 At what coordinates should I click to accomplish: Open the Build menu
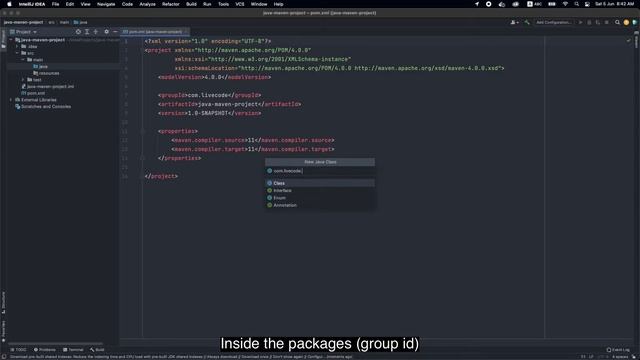tap(191, 4)
